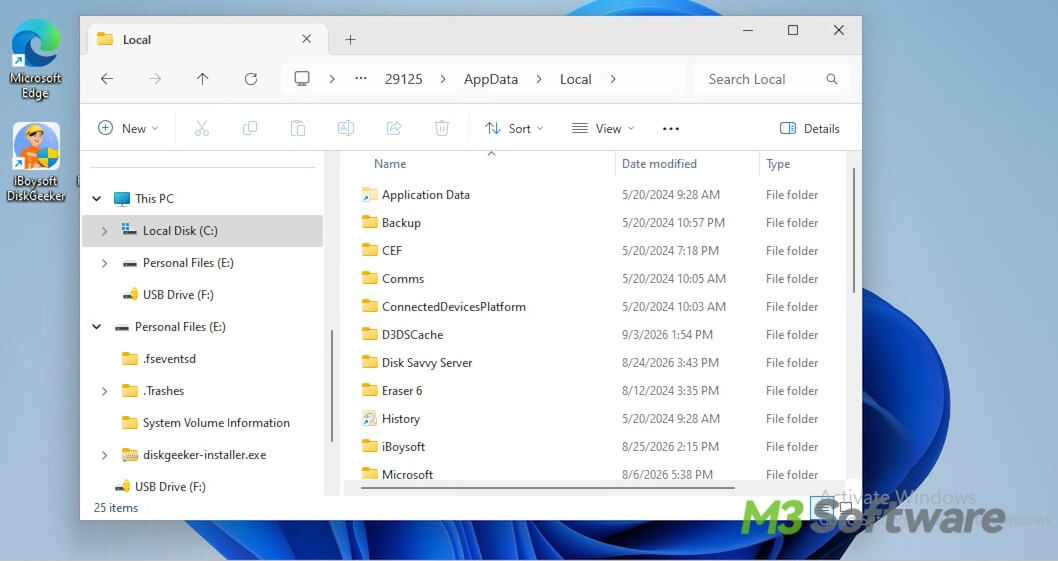Click the PC monitor icon in address bar

(302, 79)
